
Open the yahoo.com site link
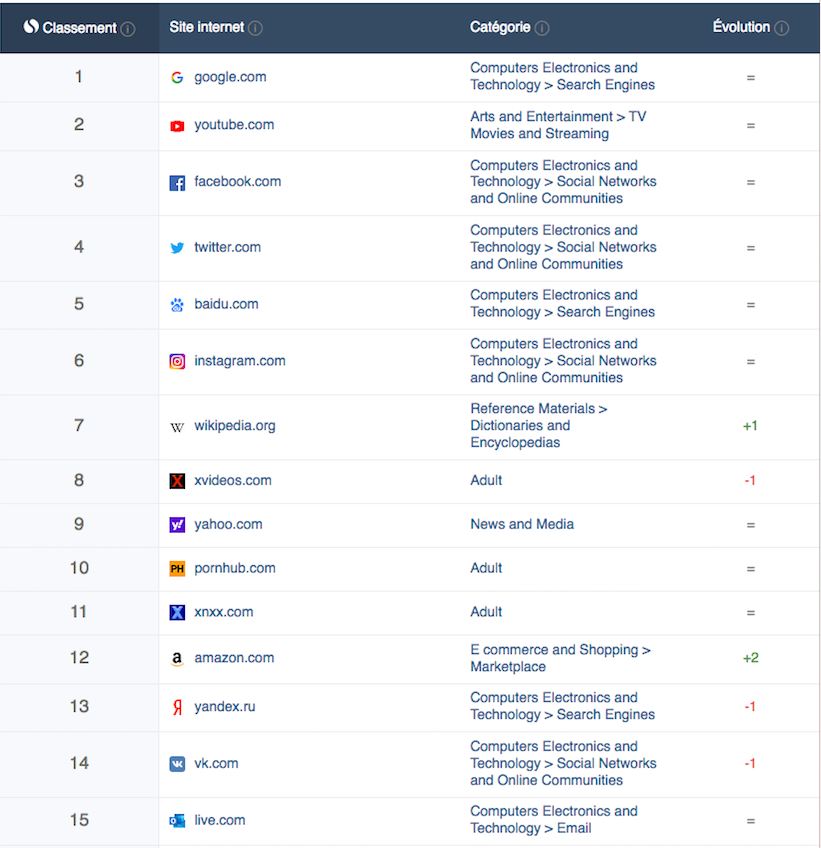228,524
